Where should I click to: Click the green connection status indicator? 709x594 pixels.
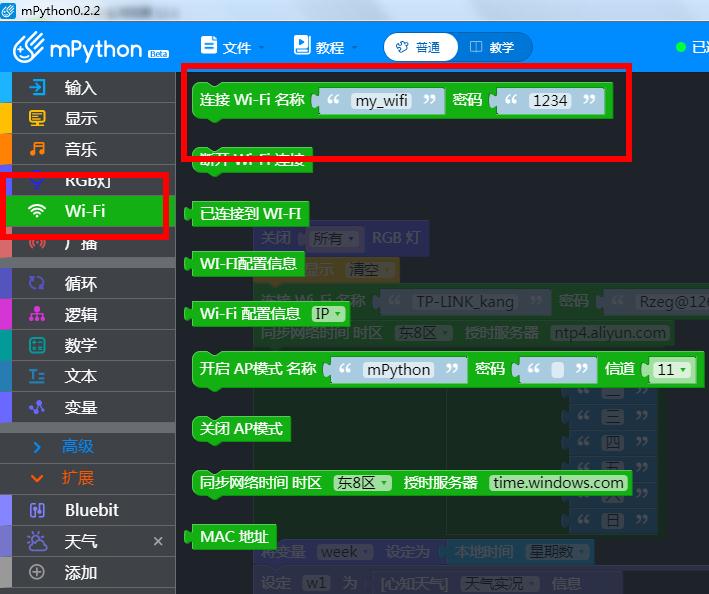tap(681, 47)
